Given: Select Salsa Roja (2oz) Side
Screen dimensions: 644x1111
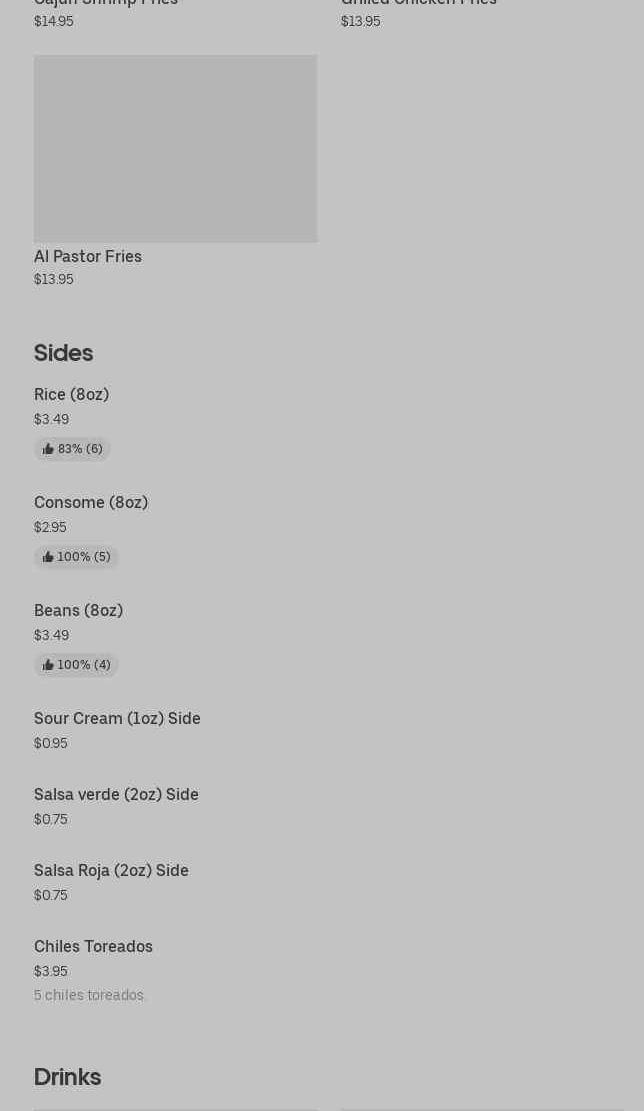Looking at the screenshot, I should click(x=111, y=870).
